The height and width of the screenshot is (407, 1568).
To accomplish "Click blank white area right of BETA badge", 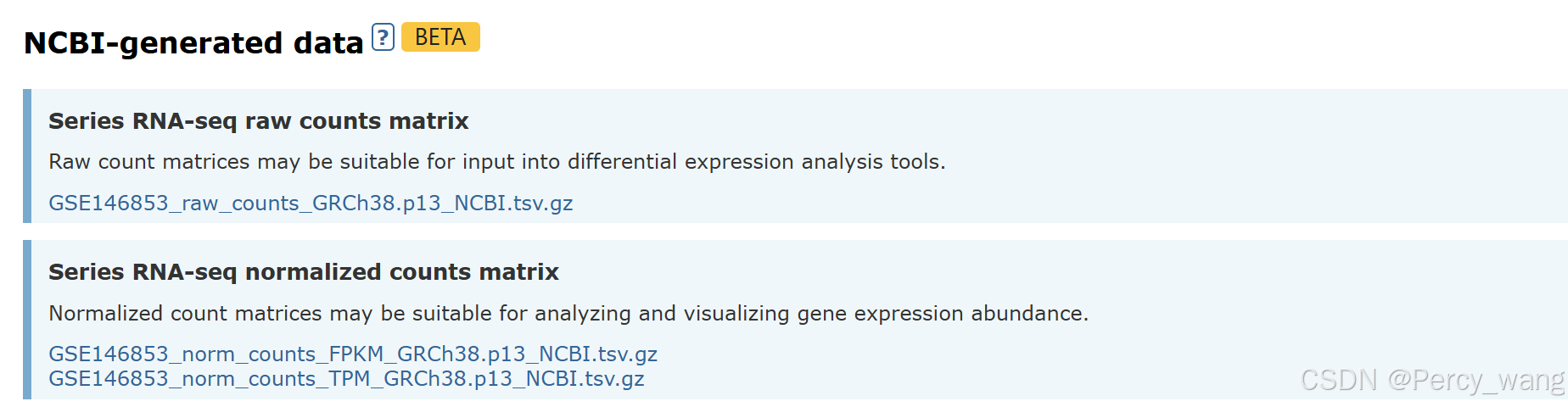I will [933, 39].
